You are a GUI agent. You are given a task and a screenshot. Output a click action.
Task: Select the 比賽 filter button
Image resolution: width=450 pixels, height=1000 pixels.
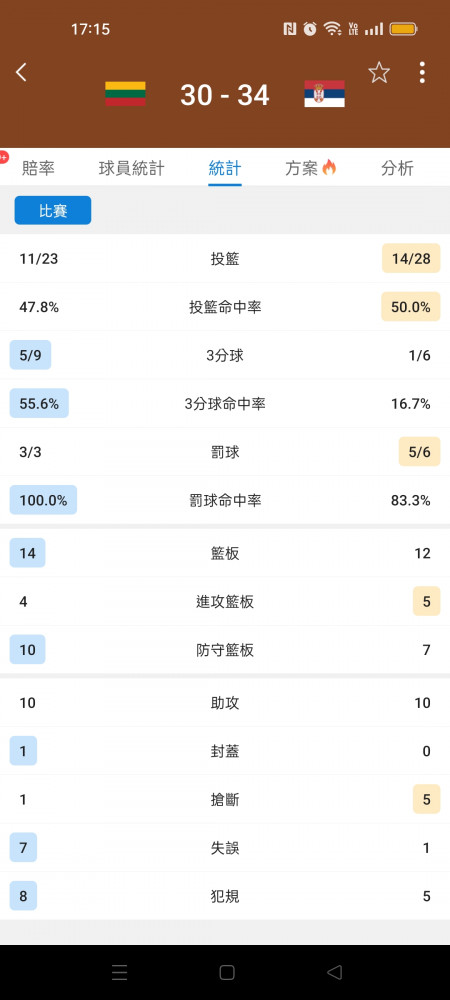[53, 210]
